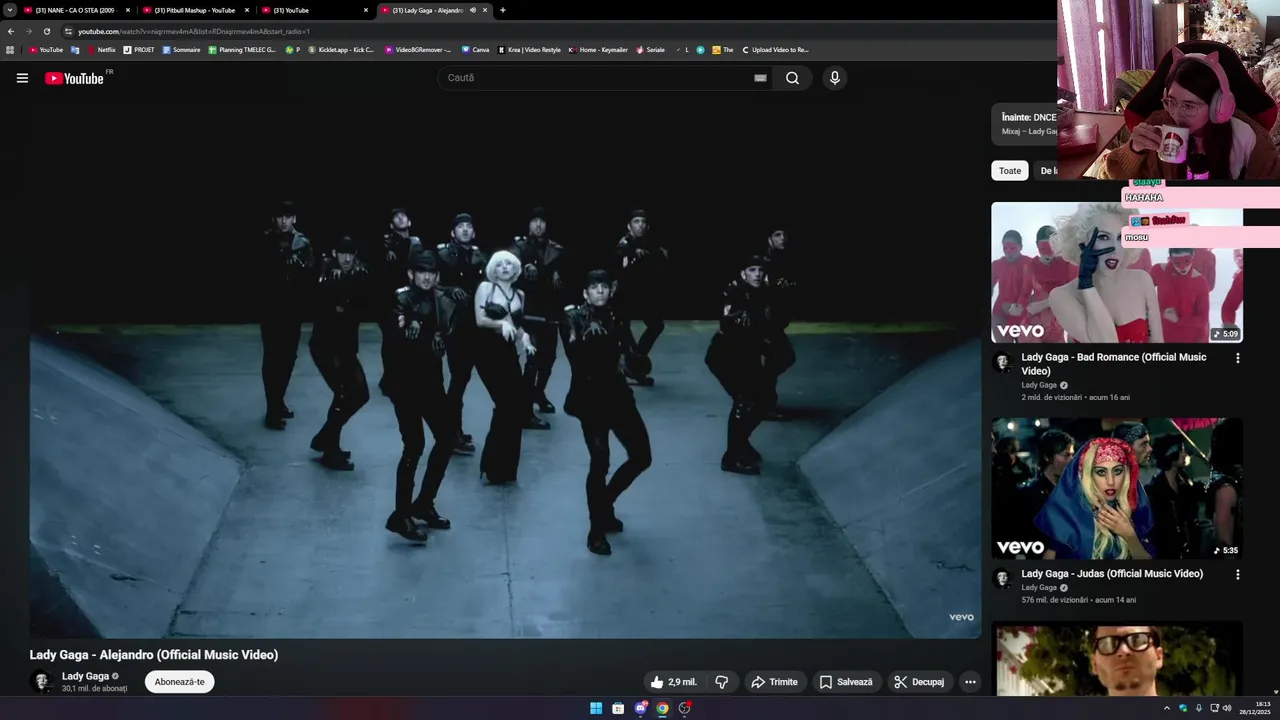
Task: Click the Alejandro video title text
Action: (154, 655)
